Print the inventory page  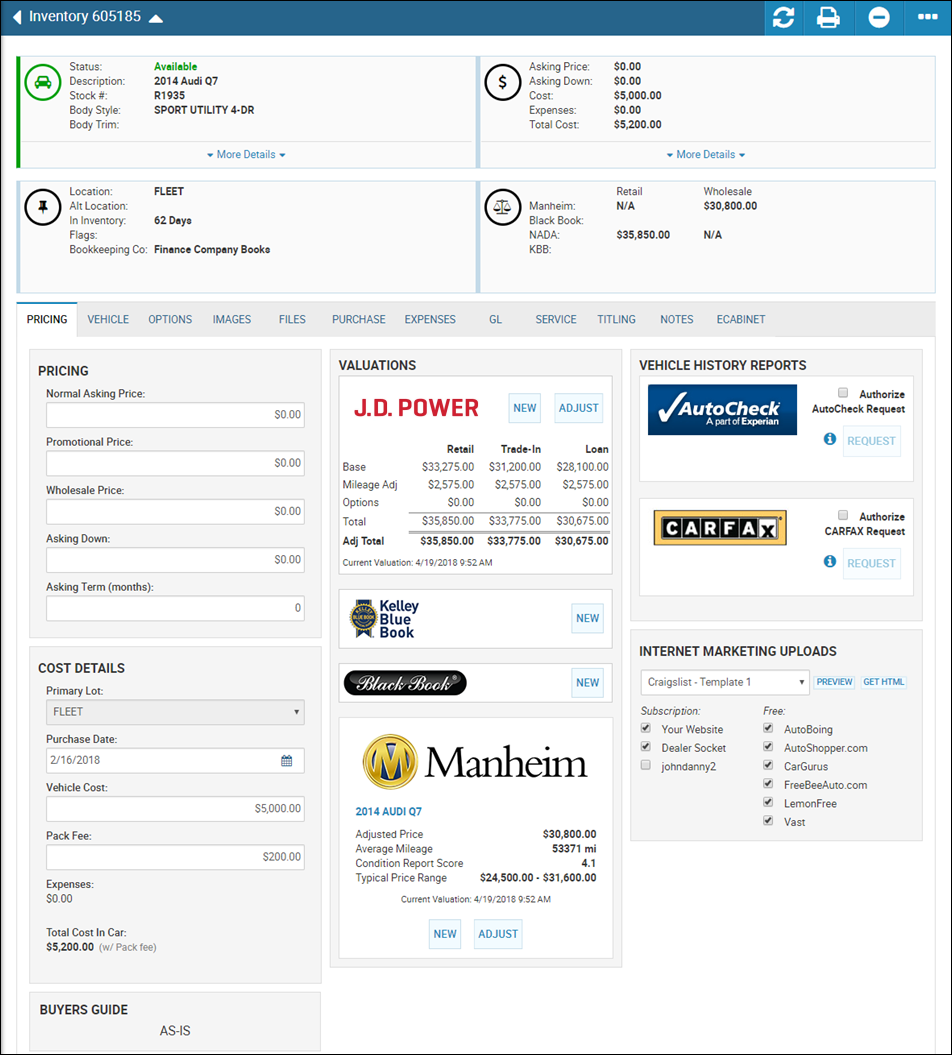click(828, 17)
